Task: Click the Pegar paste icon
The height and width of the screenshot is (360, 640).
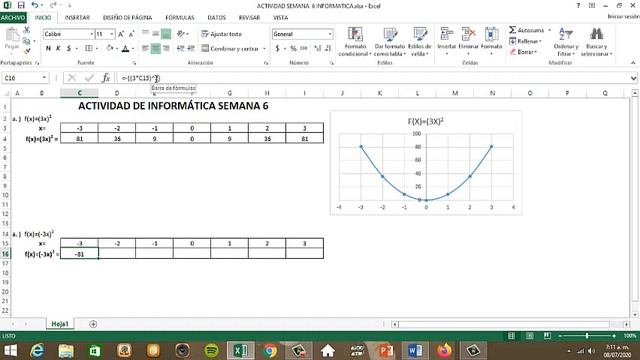Action: [12, 36]
